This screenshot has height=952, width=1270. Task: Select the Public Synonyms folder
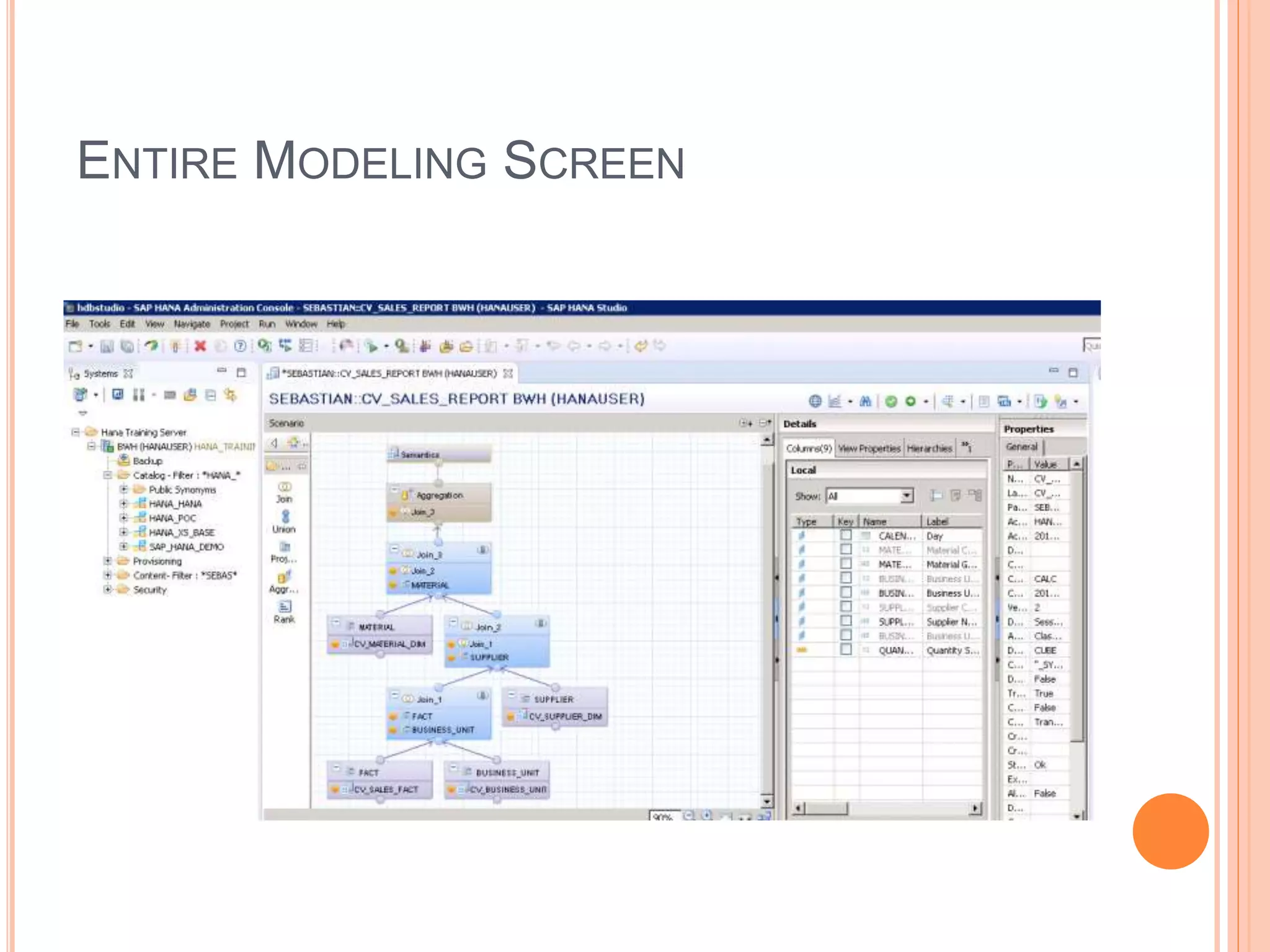pyautogui.click(x=182, y=489)
